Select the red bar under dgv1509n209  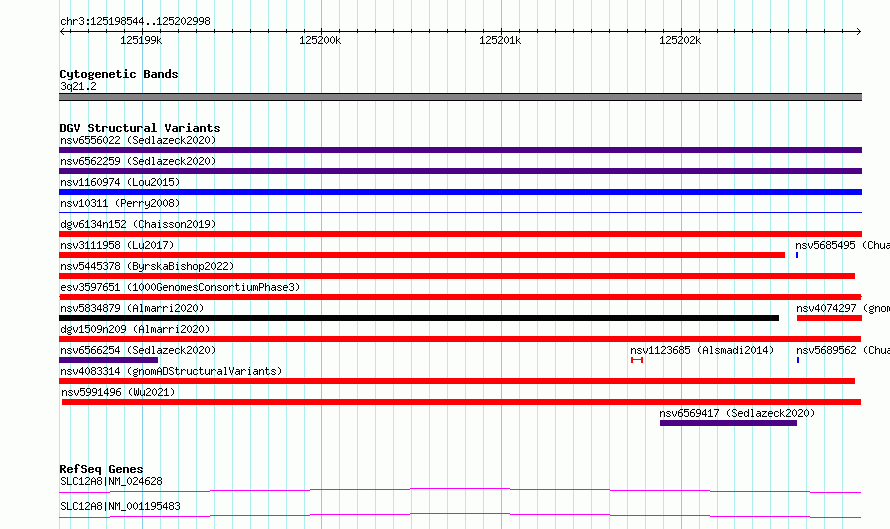(460, 339)
